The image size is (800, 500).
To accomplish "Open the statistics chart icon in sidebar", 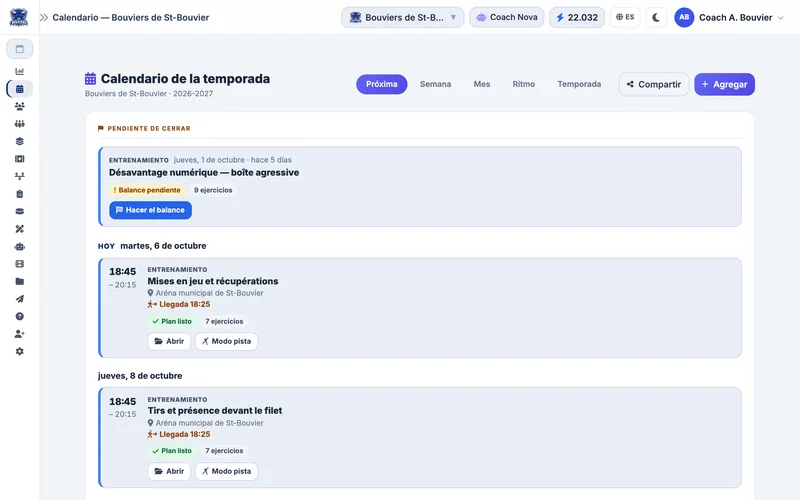I will [x=19, y=71].
